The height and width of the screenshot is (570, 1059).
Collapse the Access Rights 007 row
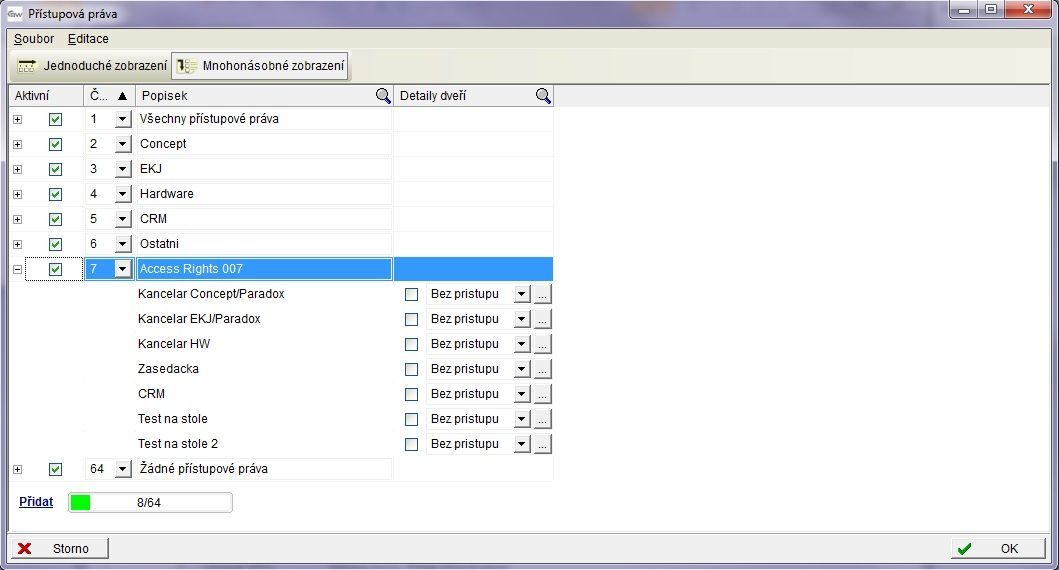coord(17,269)
